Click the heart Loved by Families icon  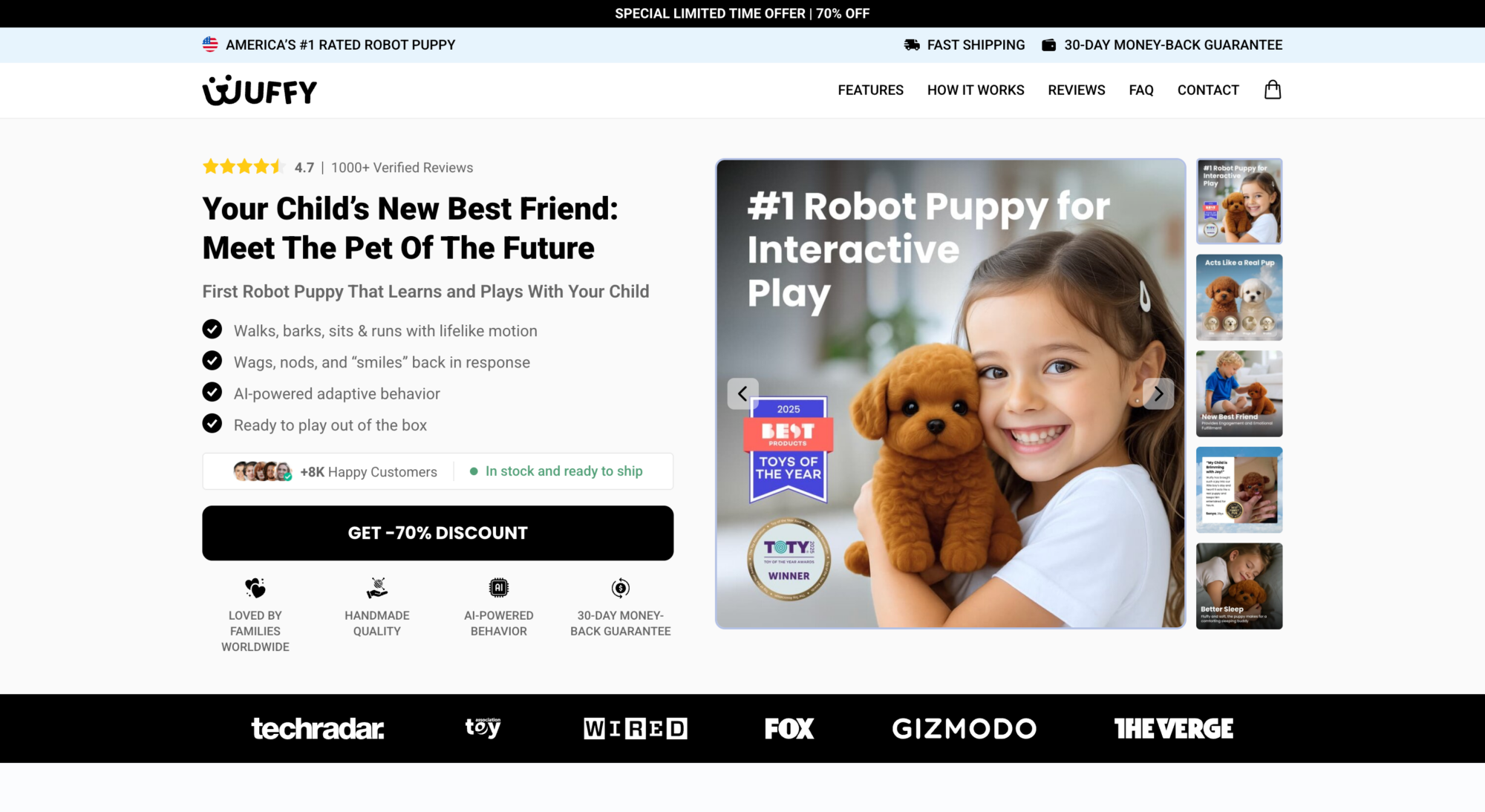pos(255,588)
